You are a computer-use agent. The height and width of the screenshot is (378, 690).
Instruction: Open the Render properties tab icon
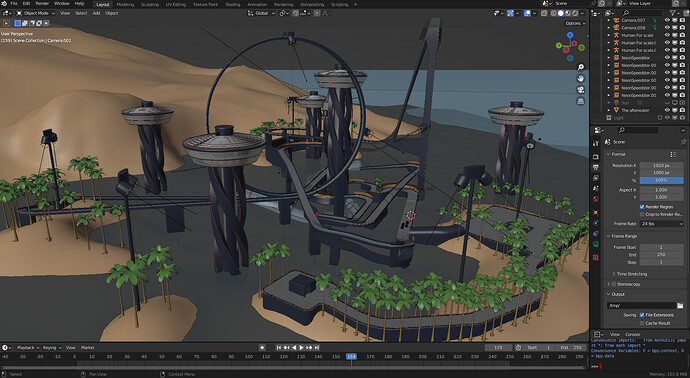coord(595,157)
